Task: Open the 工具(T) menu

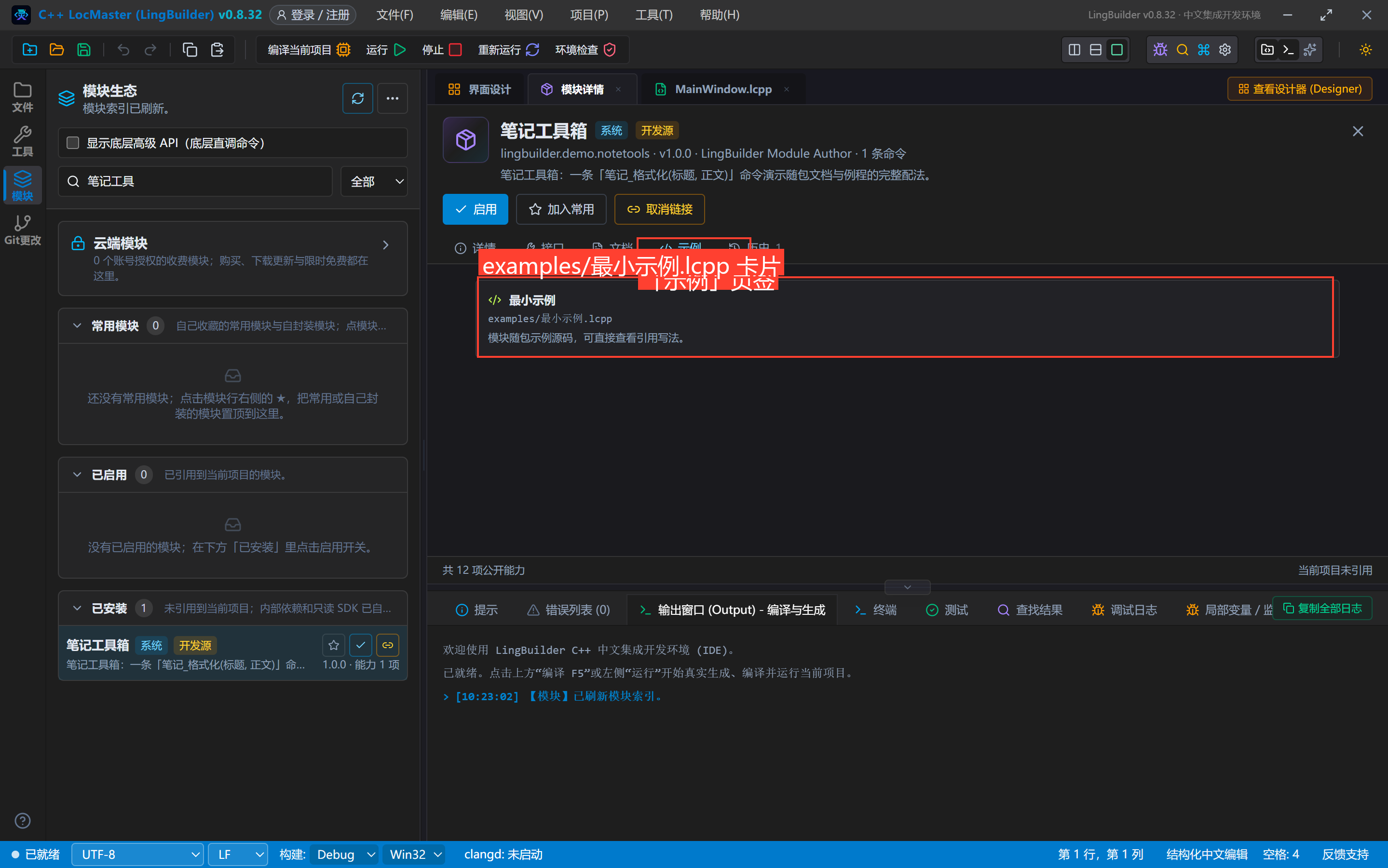Action: pos(654,15)
